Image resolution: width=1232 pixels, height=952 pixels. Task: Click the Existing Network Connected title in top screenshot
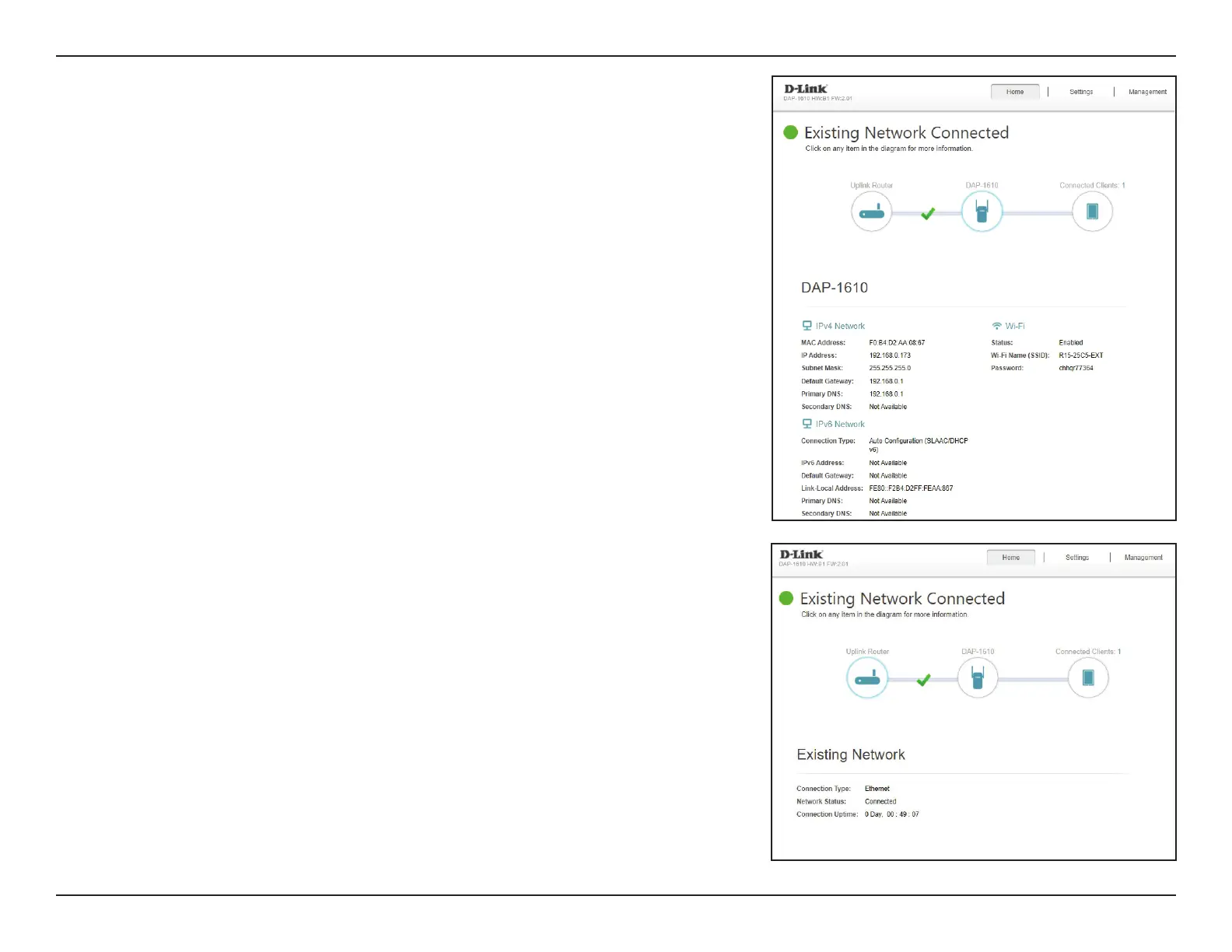click(906, 133)
